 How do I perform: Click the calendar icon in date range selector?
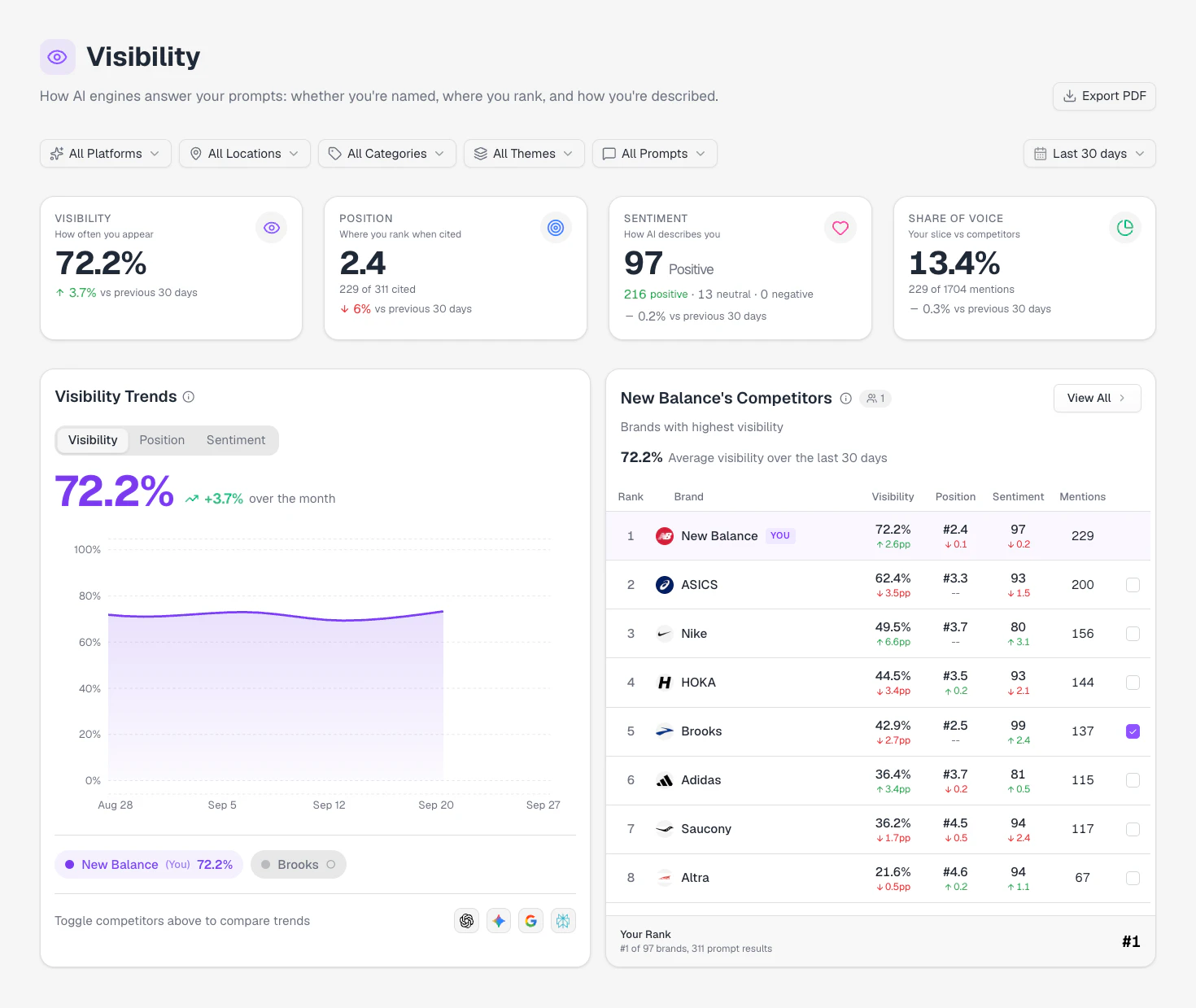(1040, 154)
